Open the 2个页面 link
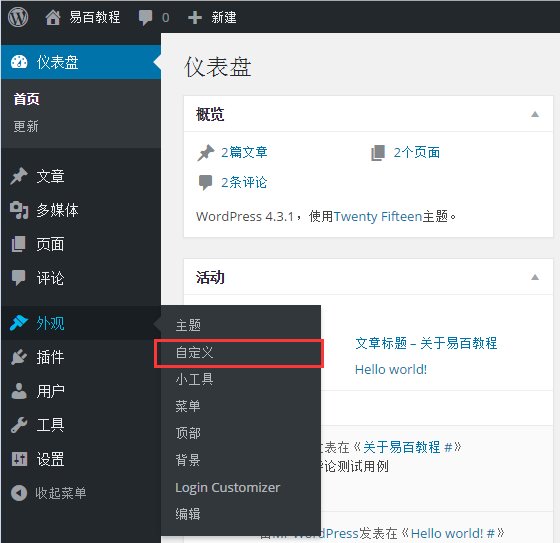This screenshot has width=560, height=543. [x=417, y=153]
